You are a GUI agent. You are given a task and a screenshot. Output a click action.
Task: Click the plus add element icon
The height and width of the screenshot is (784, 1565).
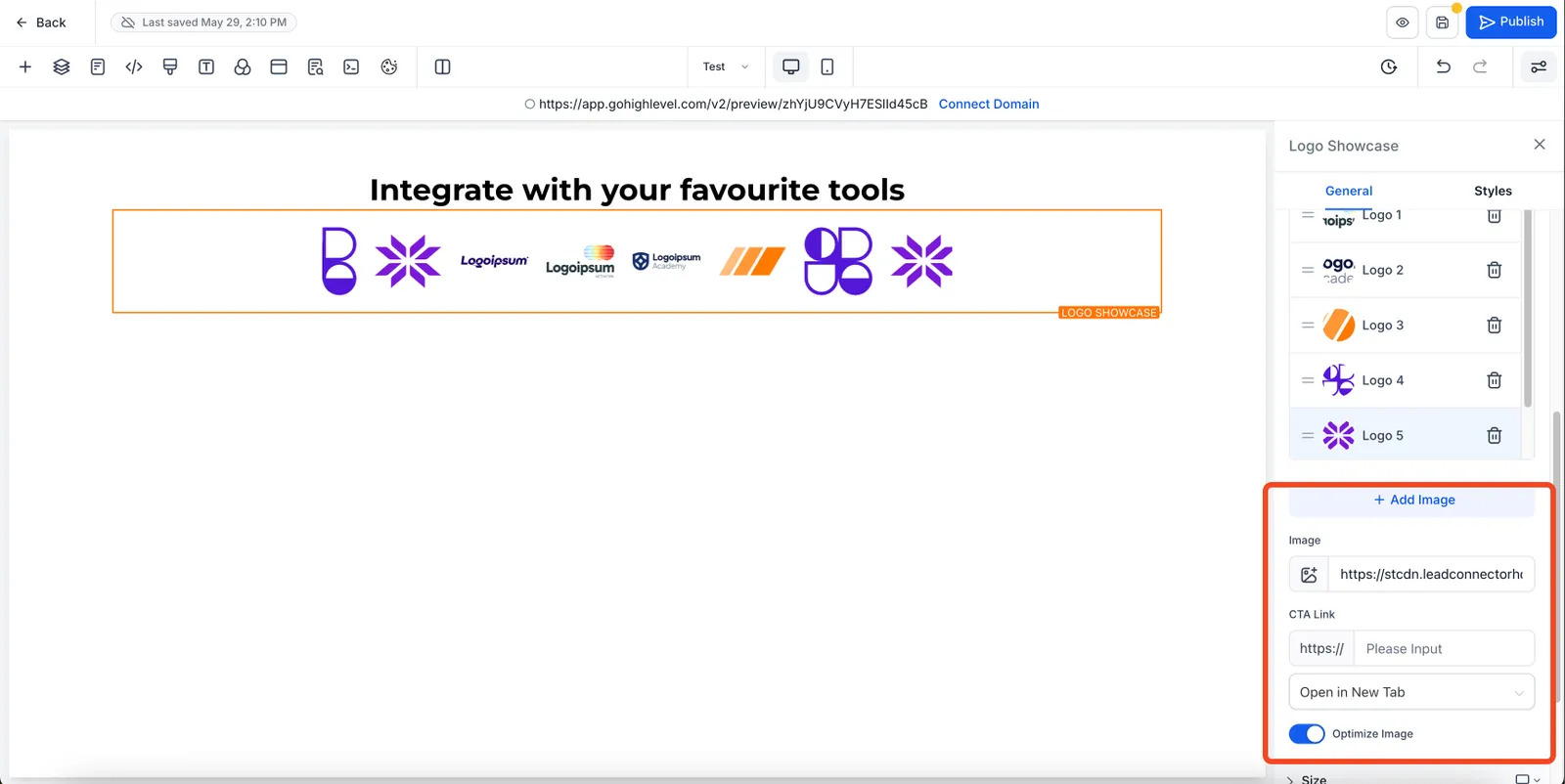click(x=25, y=66)
